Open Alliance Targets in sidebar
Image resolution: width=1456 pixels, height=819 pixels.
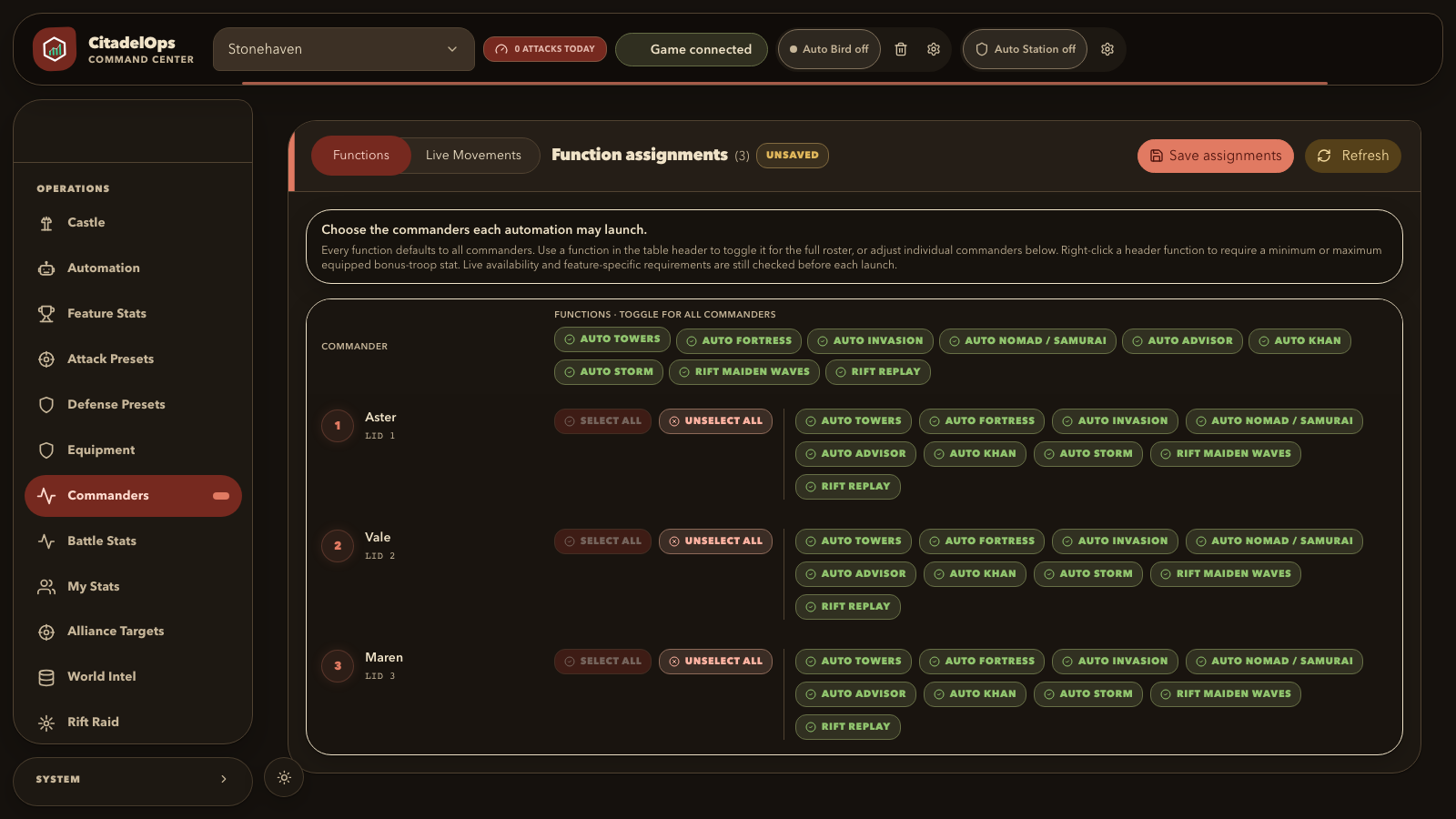tap(133, 632)
